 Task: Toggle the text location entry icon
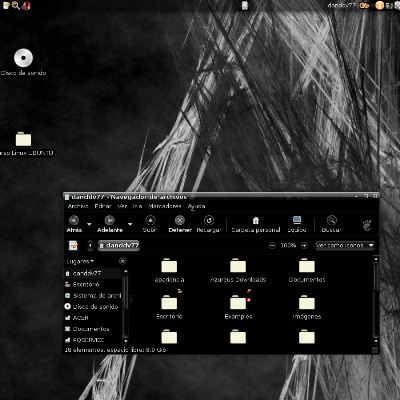point(73,246)
